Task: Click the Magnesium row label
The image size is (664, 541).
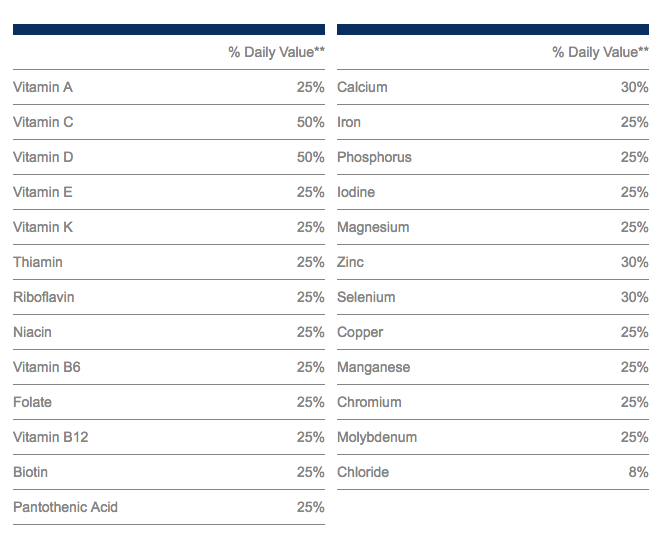Action: tap(373, 227)
